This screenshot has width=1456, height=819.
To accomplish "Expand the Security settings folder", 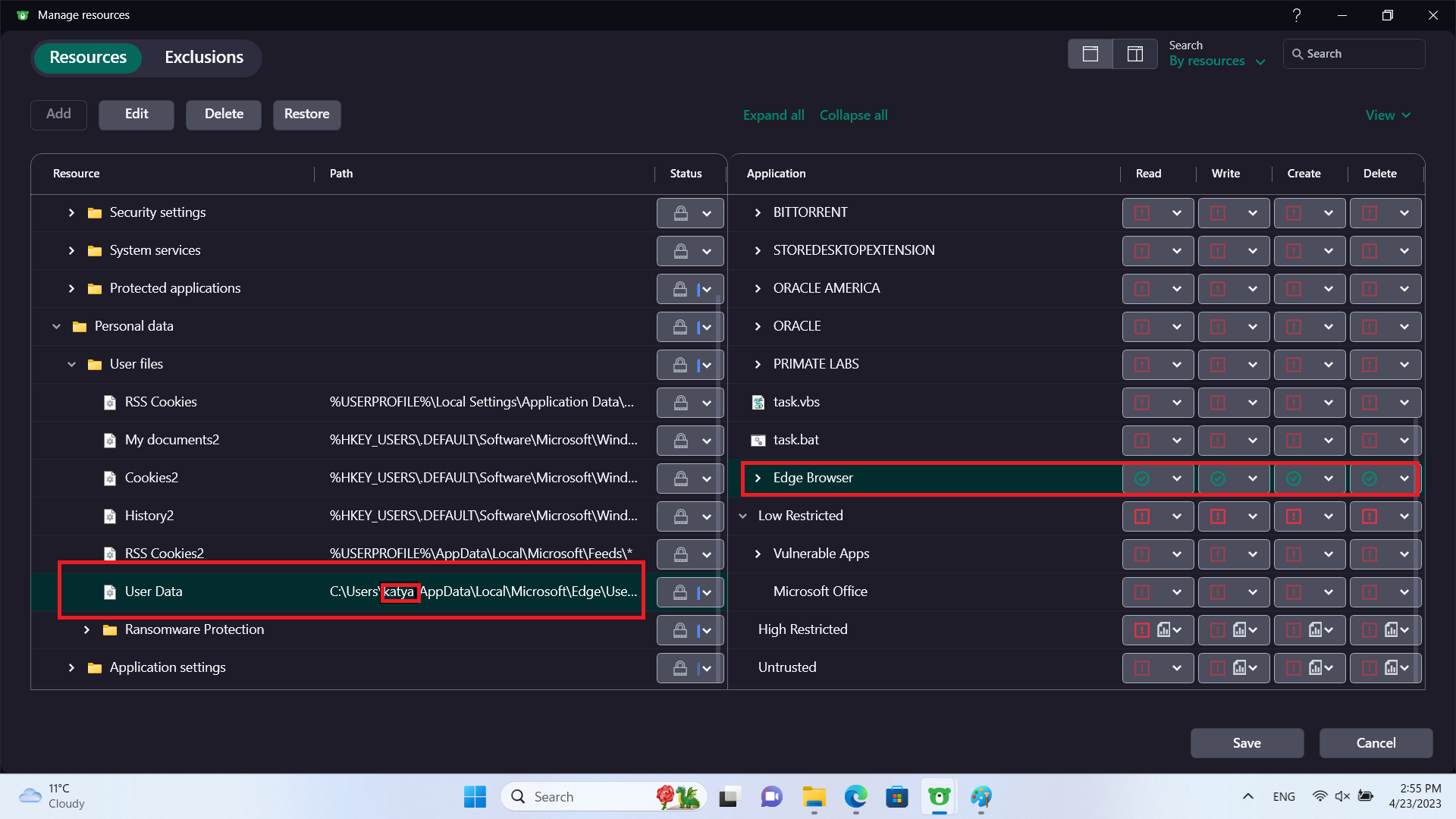I will pyautogui.click(x=71, y=213).
